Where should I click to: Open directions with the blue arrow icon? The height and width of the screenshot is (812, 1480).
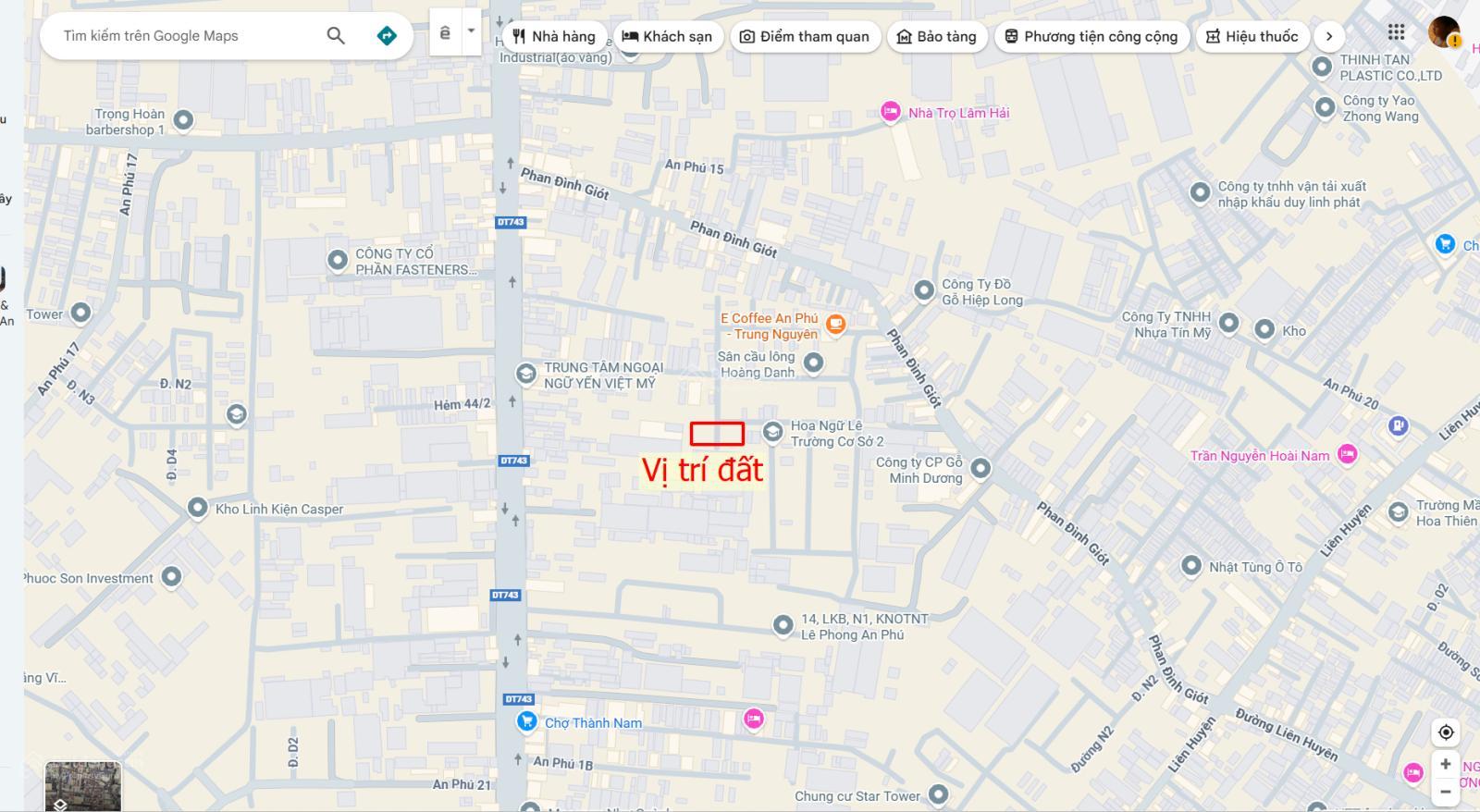[387, 36]
